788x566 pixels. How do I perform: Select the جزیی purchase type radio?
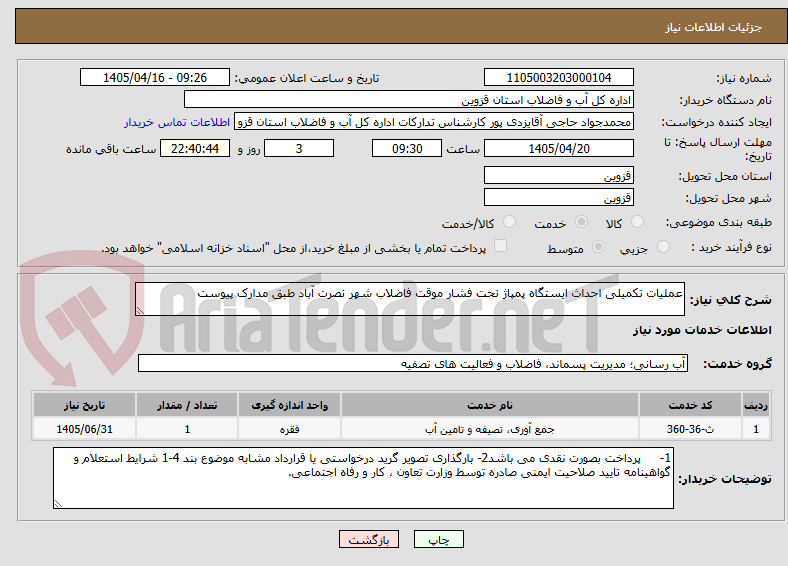coord(663,247)
